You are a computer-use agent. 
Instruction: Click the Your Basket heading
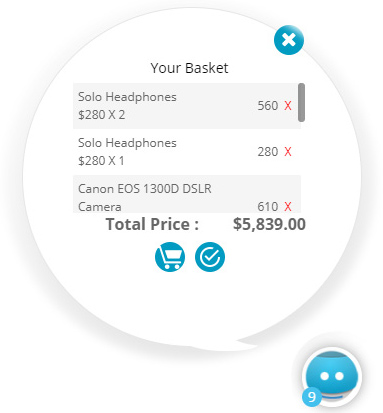189,68
